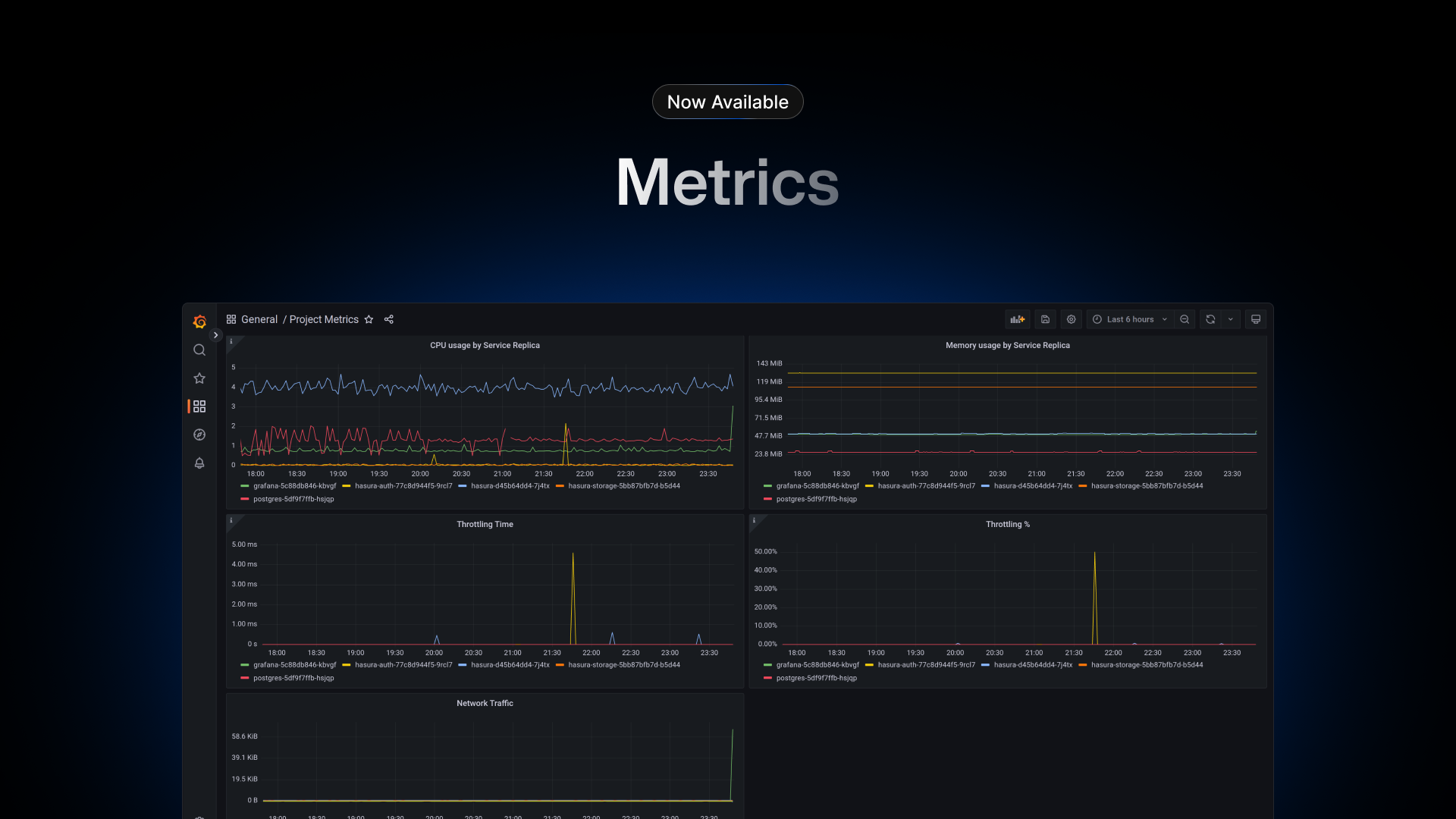Screen dimensions: 1456x819
Task: Click the green grafana series color swatch
Action: click(x=244, y=486)
